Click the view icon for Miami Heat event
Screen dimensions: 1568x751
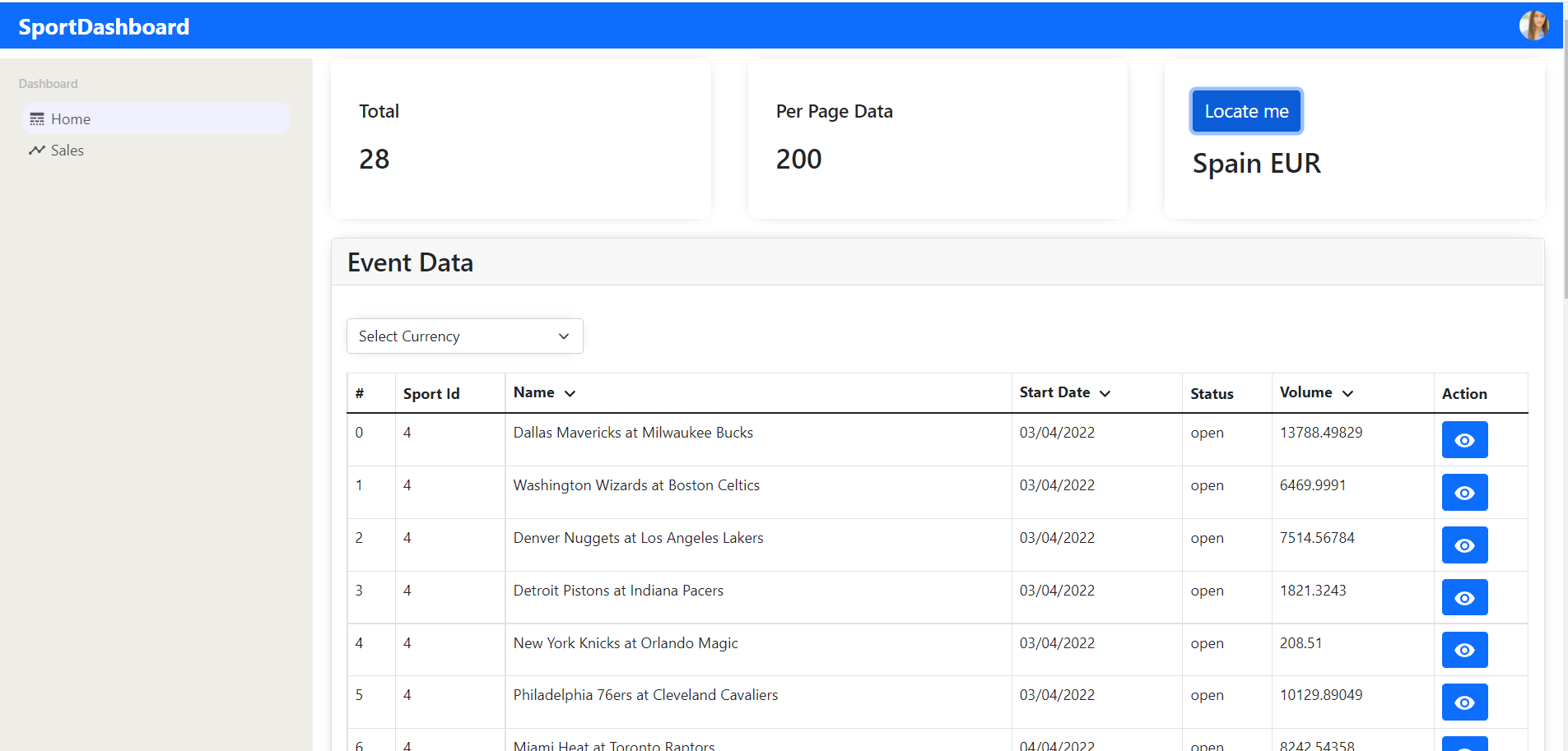[1463, 745]
